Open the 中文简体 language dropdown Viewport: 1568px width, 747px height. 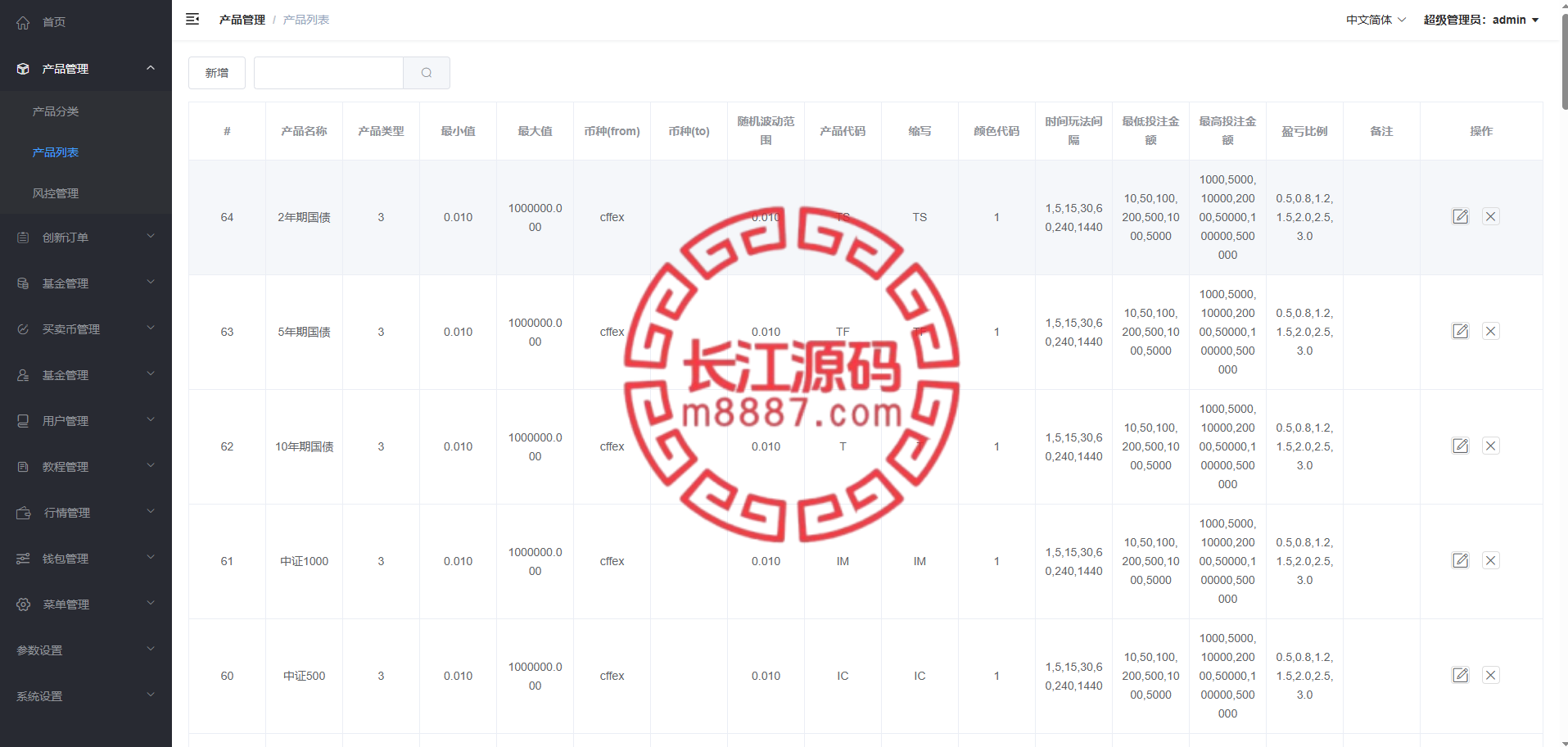[x=1376, y=20]
